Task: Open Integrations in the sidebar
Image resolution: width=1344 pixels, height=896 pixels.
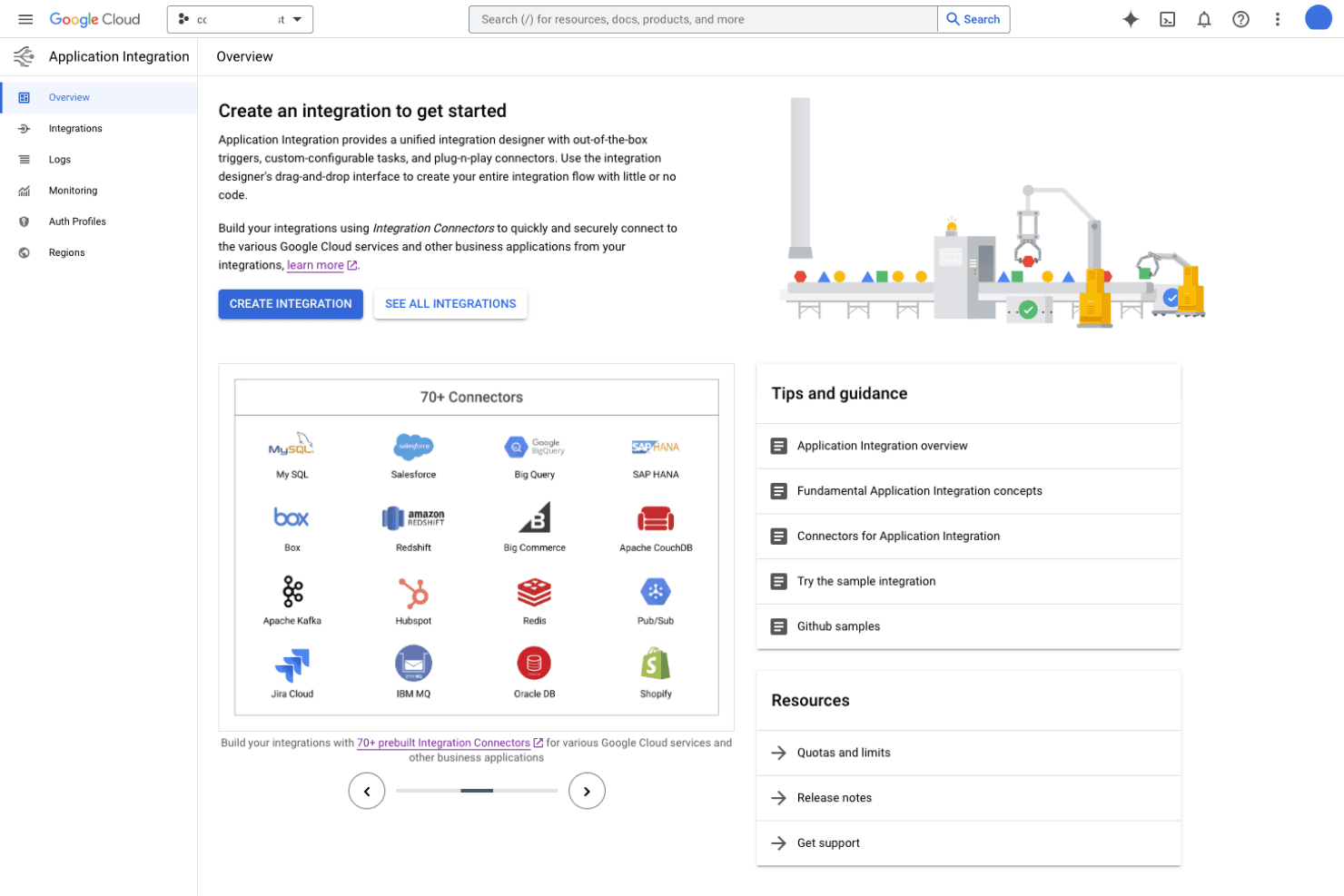Action: tap(99, 129)
